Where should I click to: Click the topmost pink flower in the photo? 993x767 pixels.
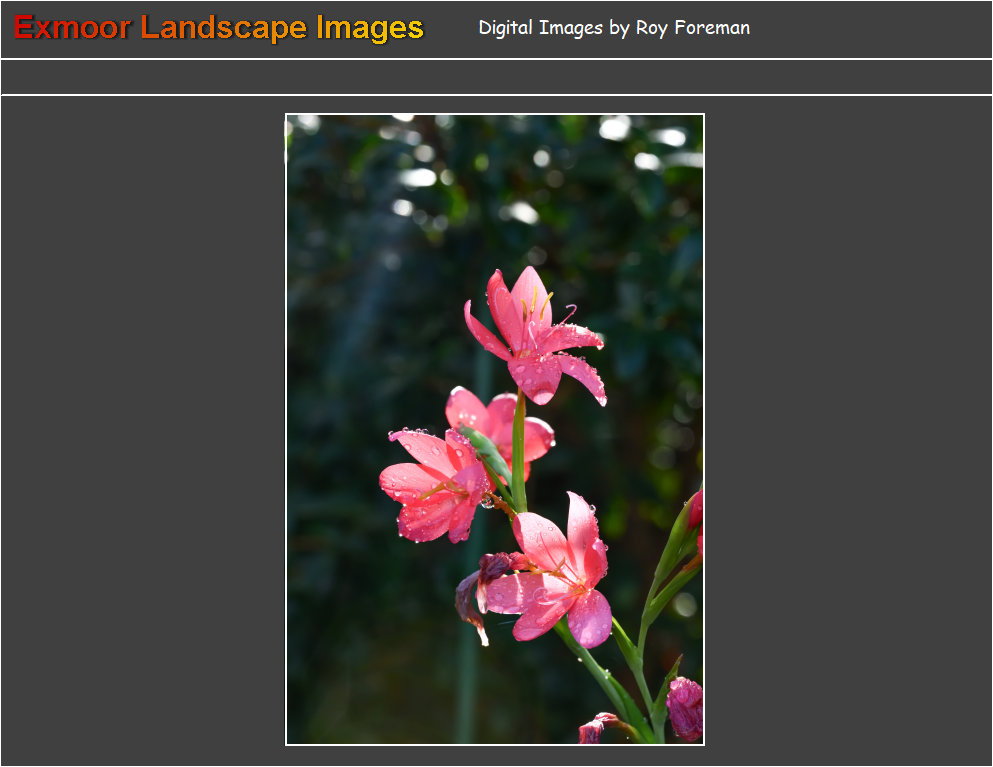point(533,336)
